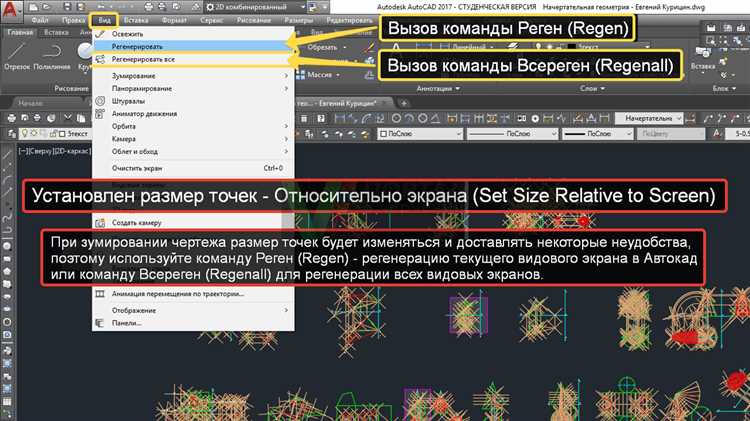
Task: Open the AutoCAD application menu logo
Action: 11,10
